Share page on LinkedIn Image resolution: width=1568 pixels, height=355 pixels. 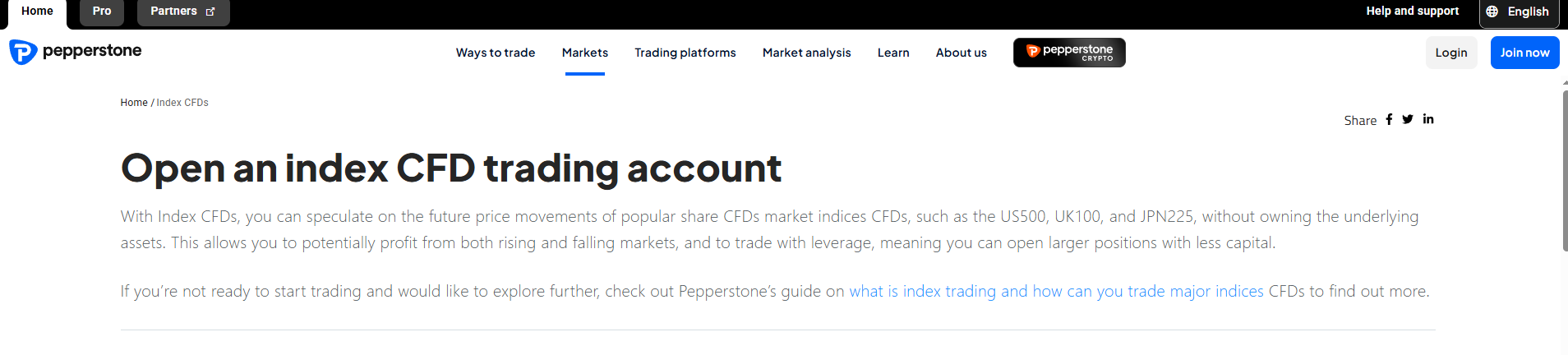(1428, 119)
